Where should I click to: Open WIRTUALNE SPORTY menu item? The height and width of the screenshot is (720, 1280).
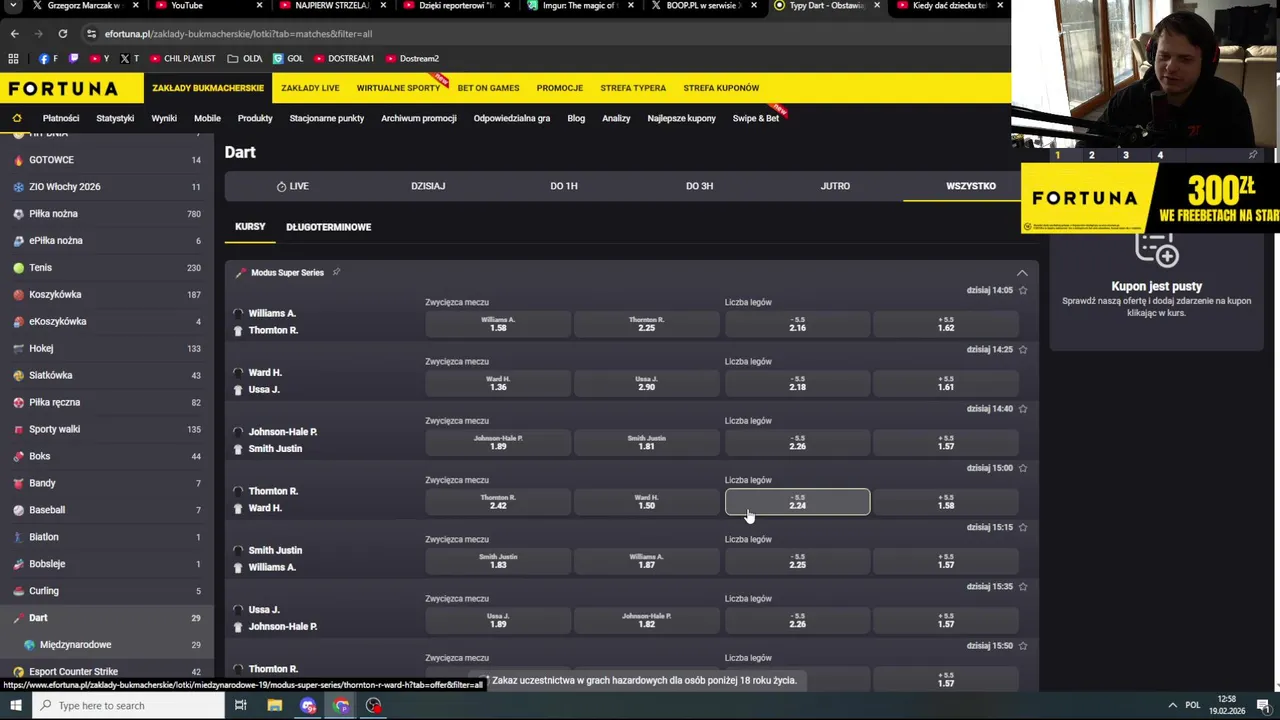pyautogui.click(x=398, y=88)
